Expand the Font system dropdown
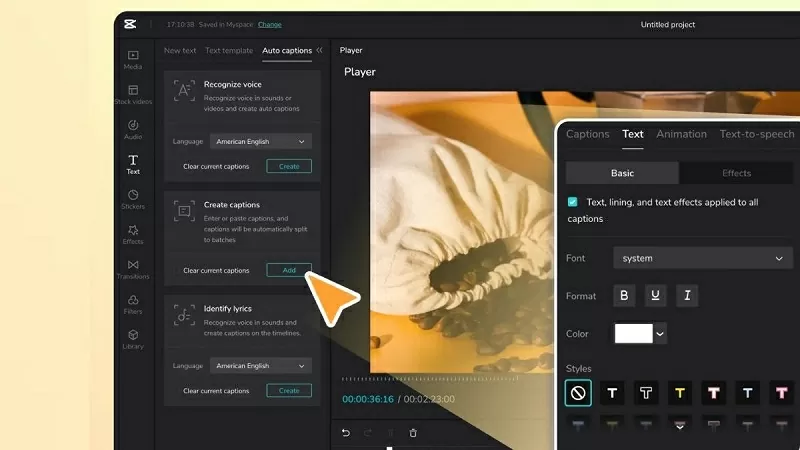The height and width of the screenshot is (450, 800). coord(702,258)
